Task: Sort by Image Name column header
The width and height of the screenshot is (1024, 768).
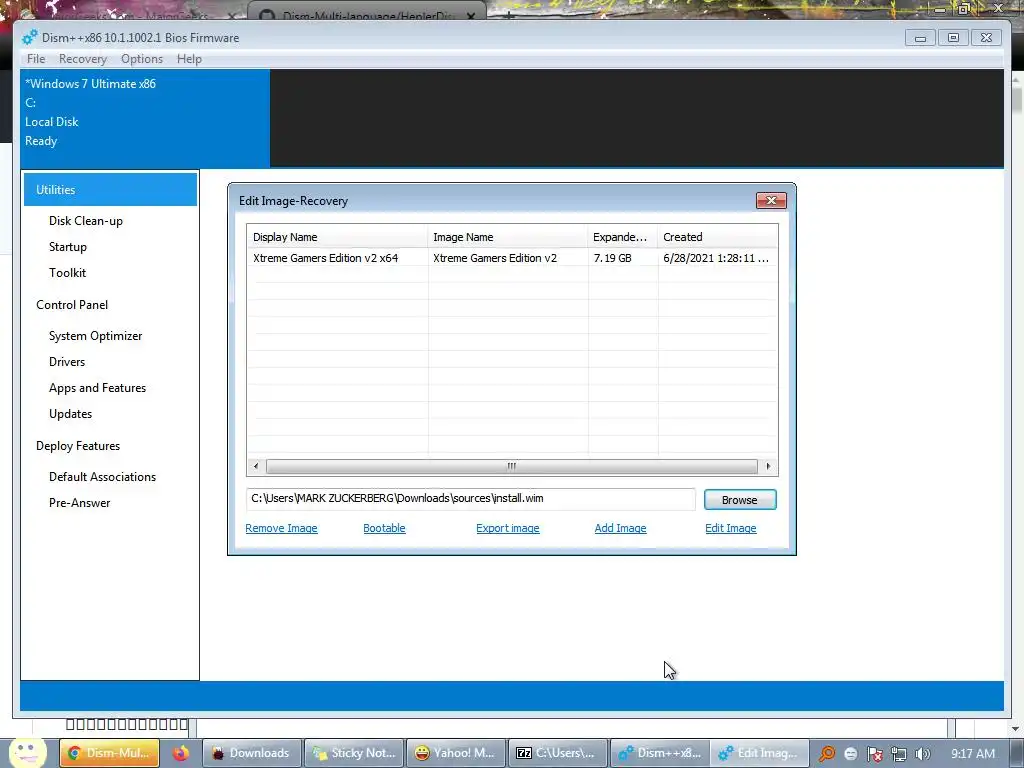Action: [x=507, y=237]
